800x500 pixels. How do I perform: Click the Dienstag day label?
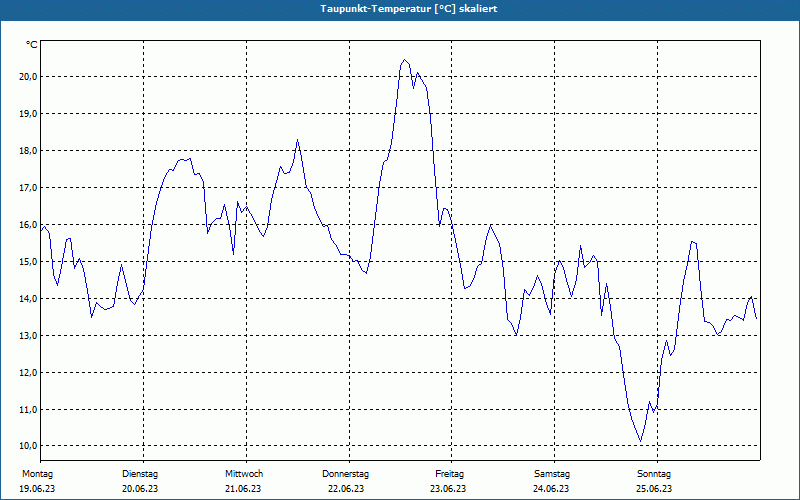pyautogui.click(x=140, y=474)
